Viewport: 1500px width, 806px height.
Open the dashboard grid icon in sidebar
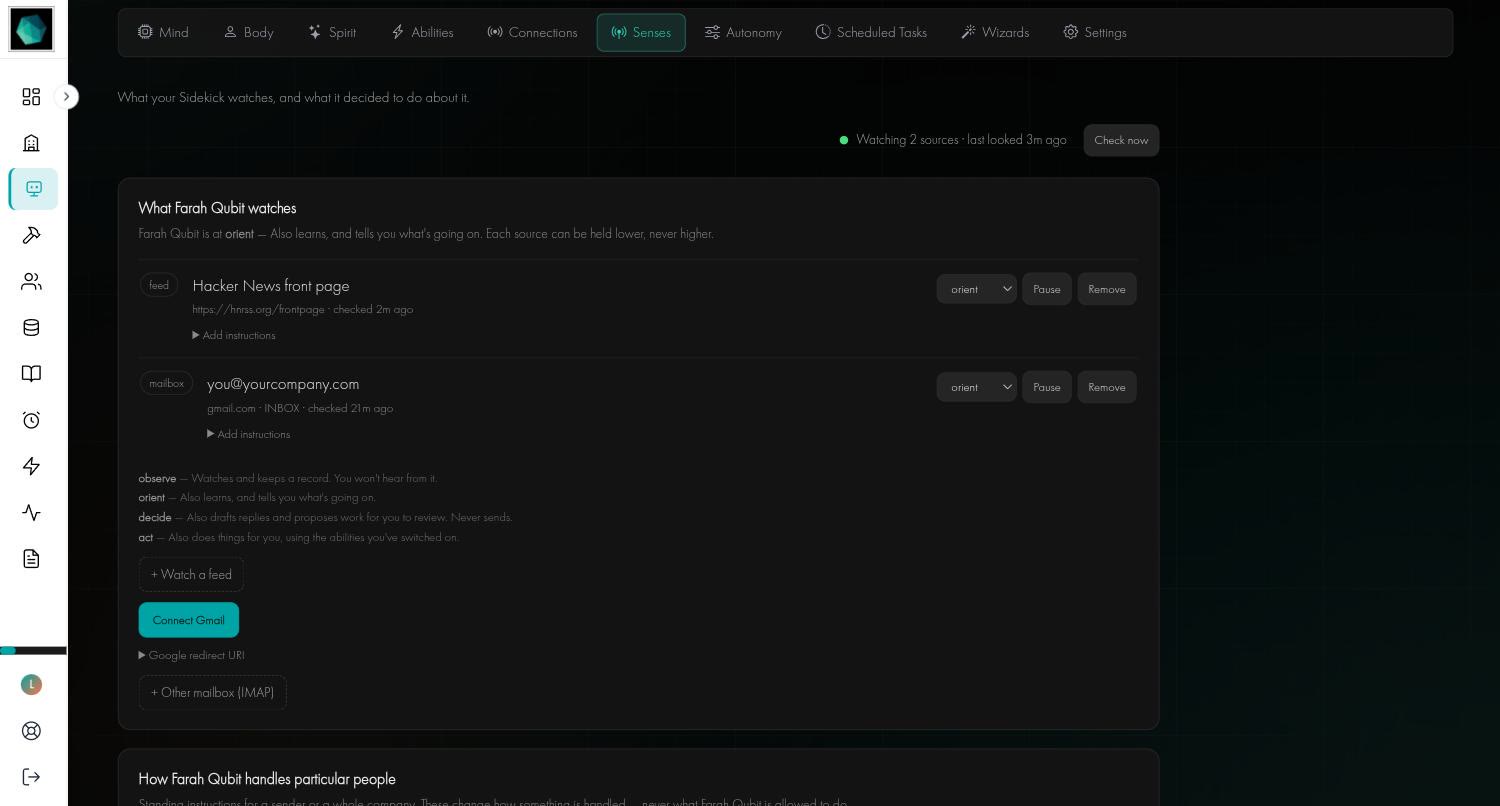click(31, 97)
